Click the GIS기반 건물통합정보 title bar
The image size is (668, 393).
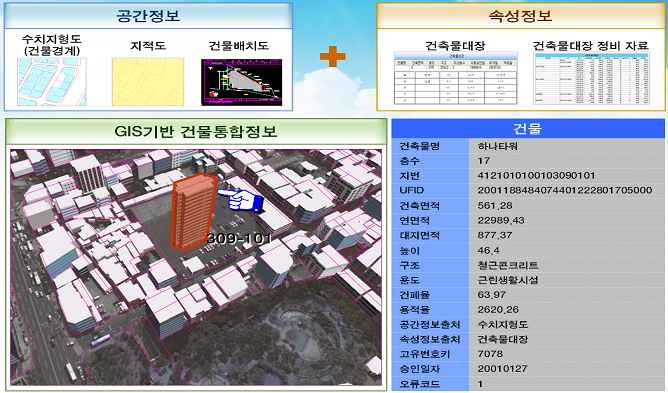click(196, 131)
